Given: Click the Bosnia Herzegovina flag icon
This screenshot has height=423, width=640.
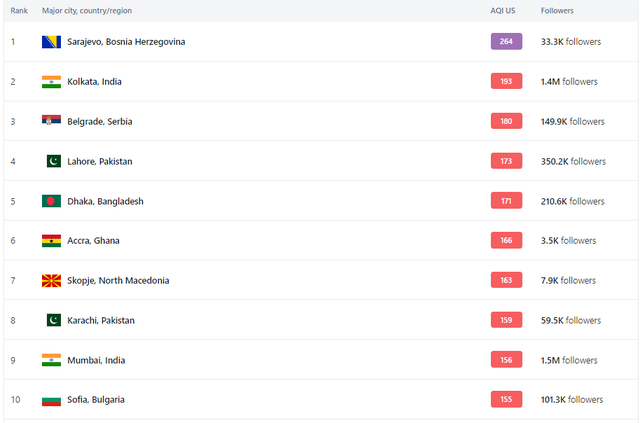Looking at the screenshot, I should [51, 42].
